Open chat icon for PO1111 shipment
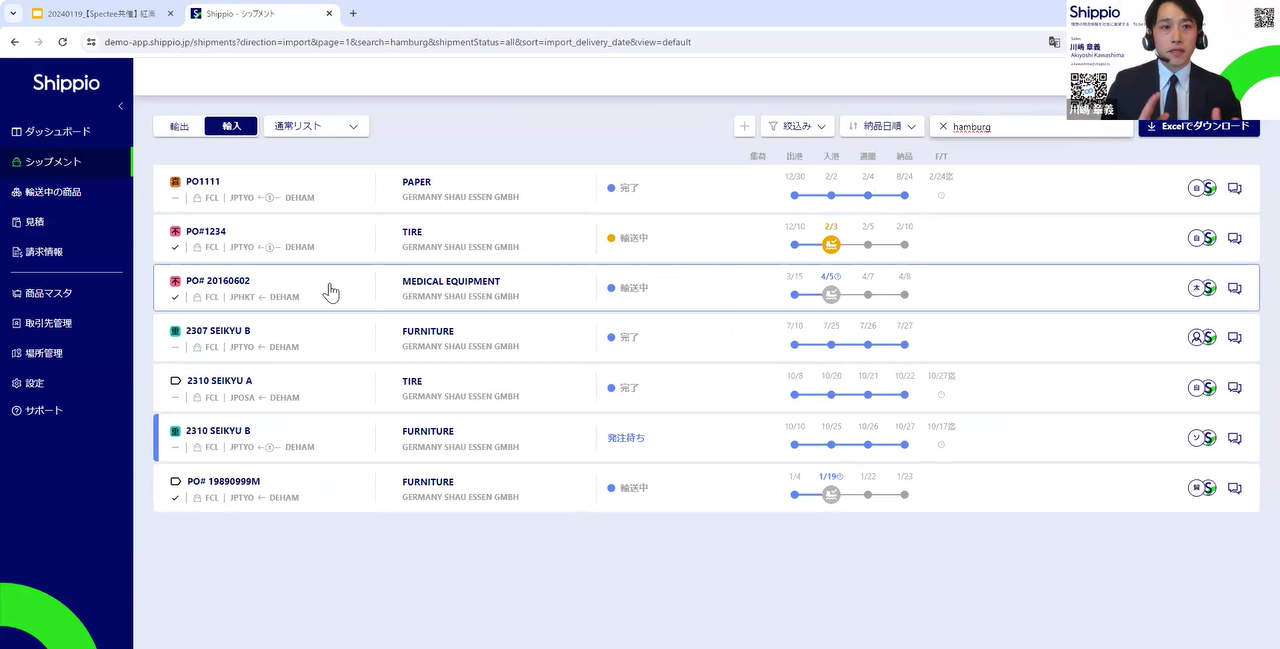Viewport: 1280px width, 649px height. coord(1234,188)
